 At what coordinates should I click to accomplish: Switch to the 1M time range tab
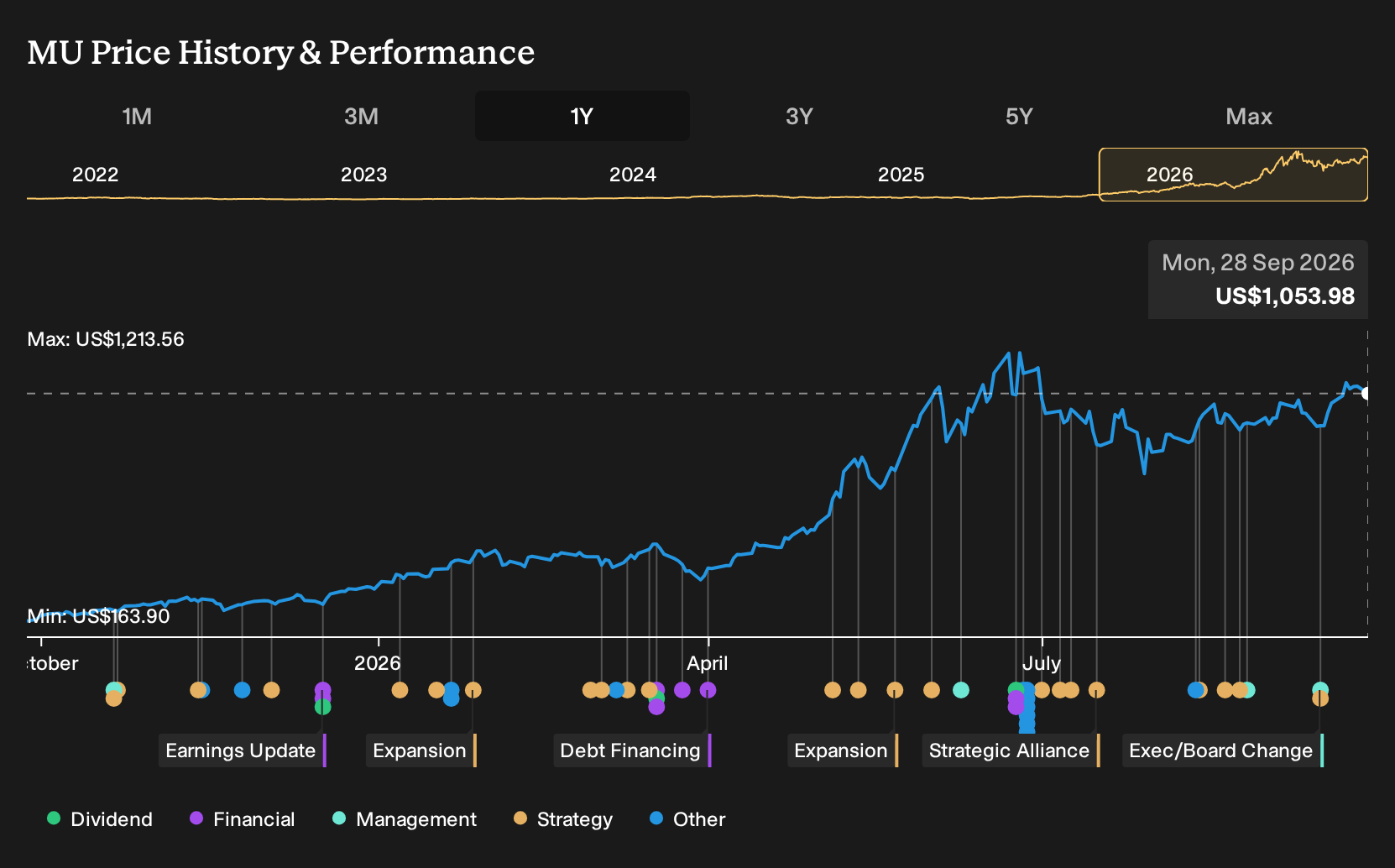[x=137, y=116]
